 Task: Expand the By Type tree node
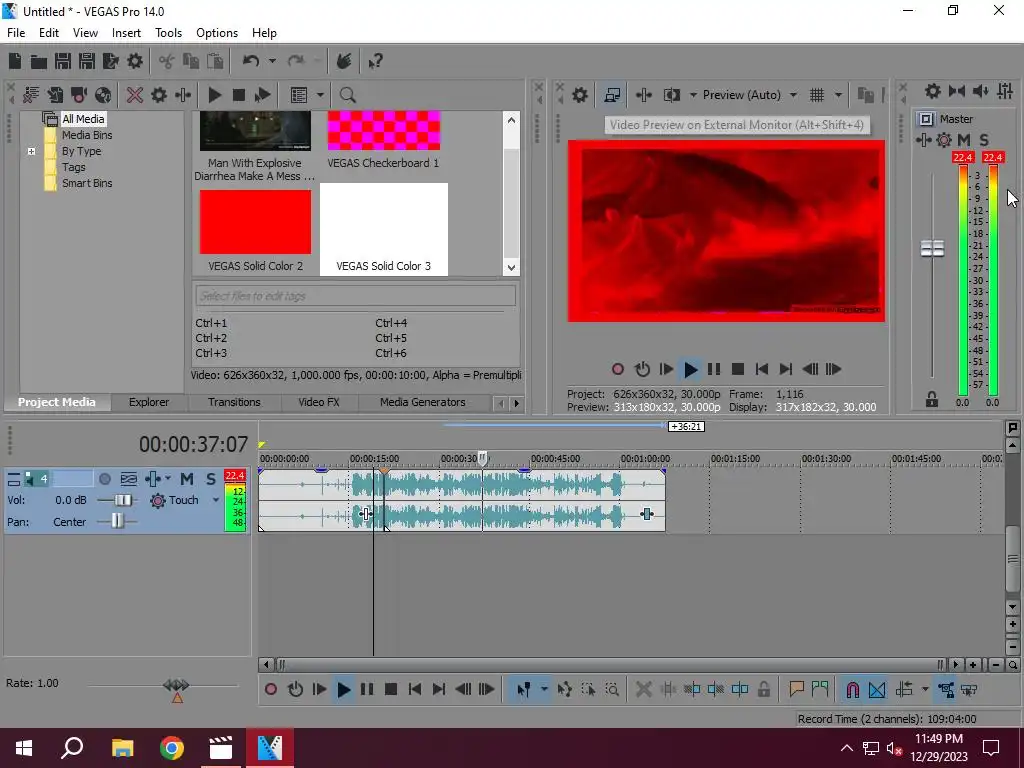pos(31,152)
